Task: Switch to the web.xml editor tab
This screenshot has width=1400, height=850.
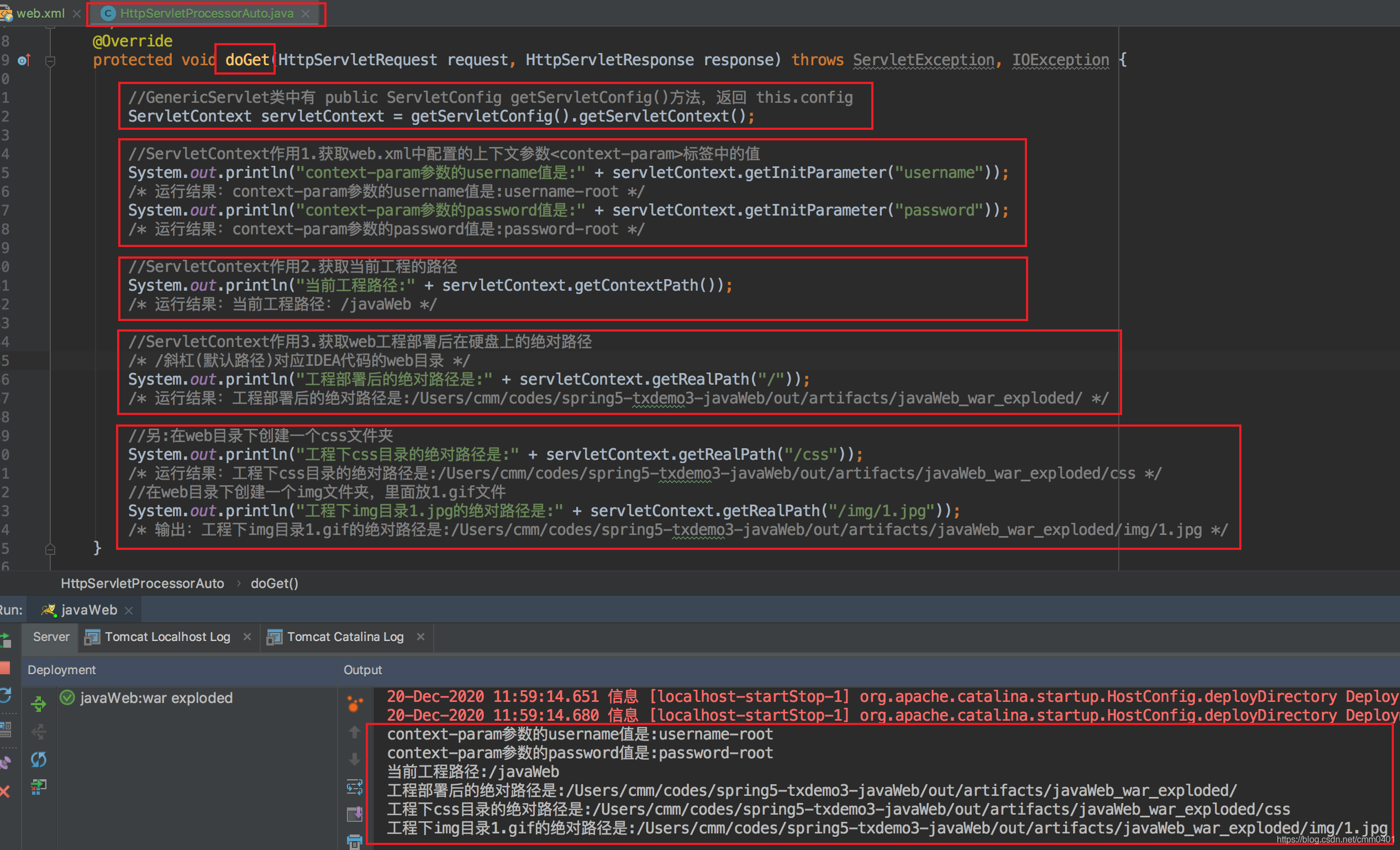Action: 40,13
